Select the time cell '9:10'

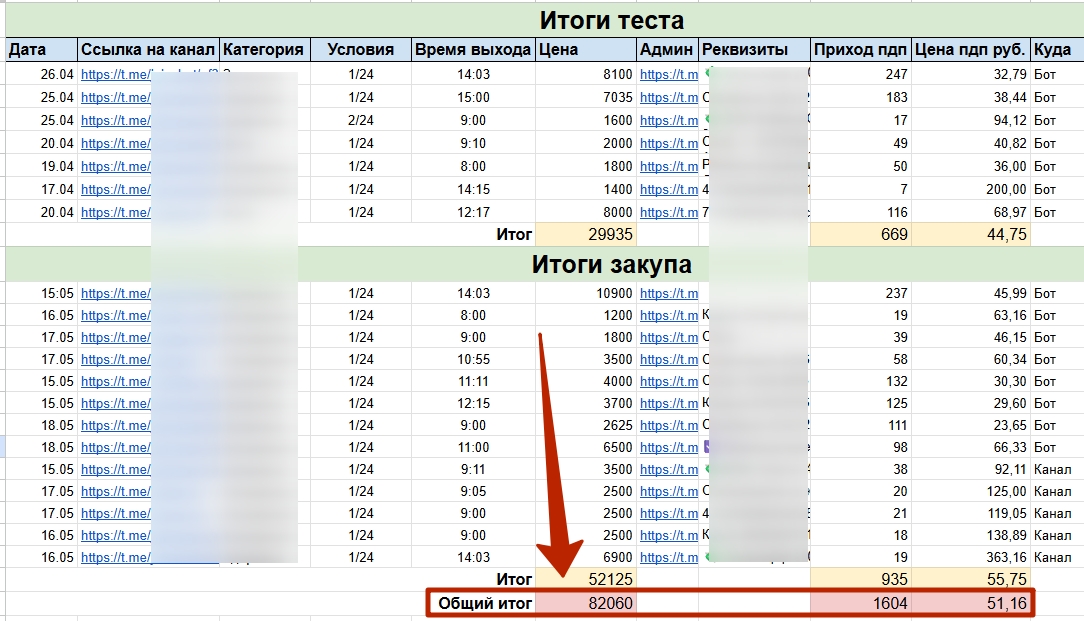[473, 143]
